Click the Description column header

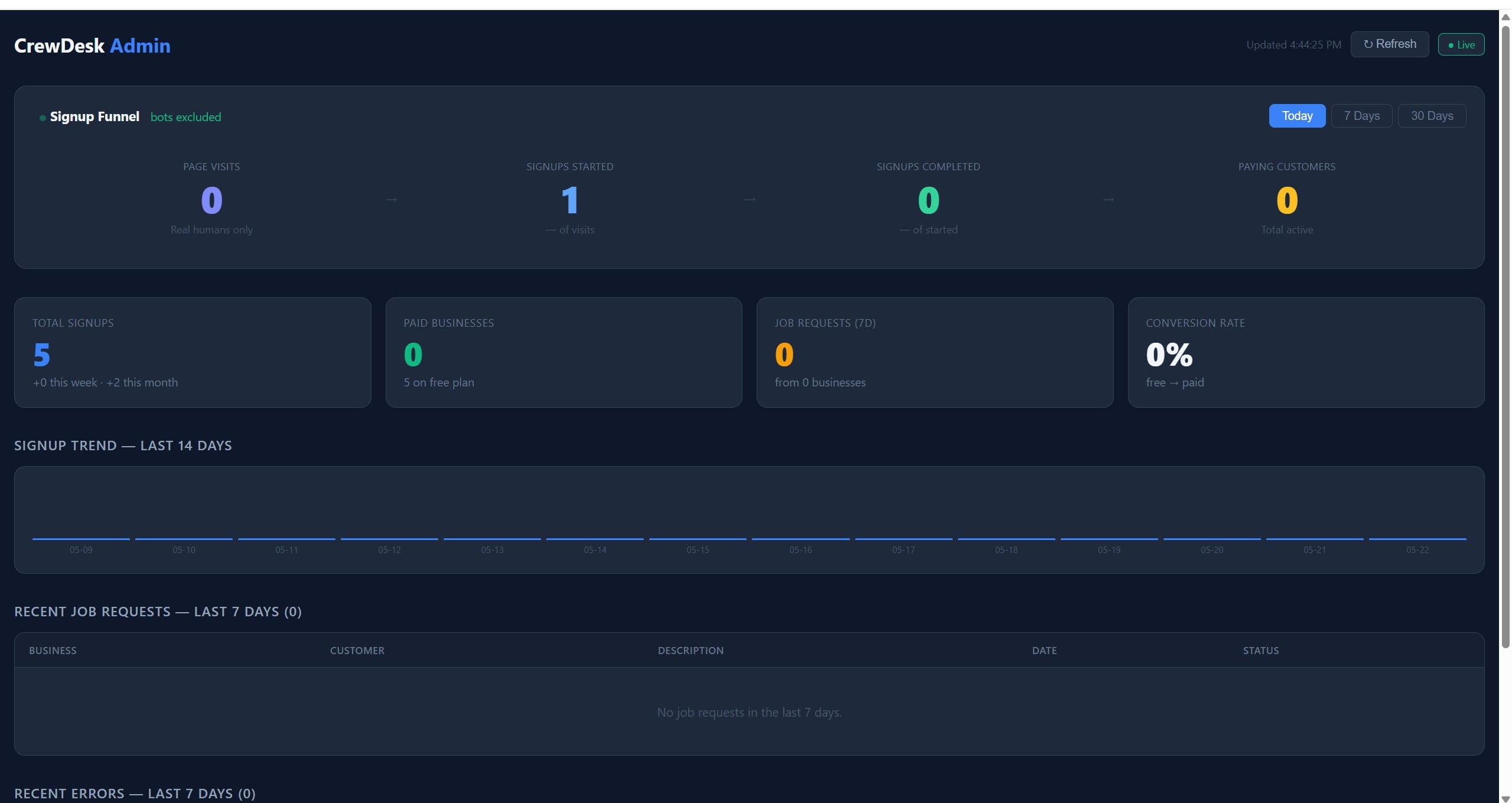tap(690, 651)
